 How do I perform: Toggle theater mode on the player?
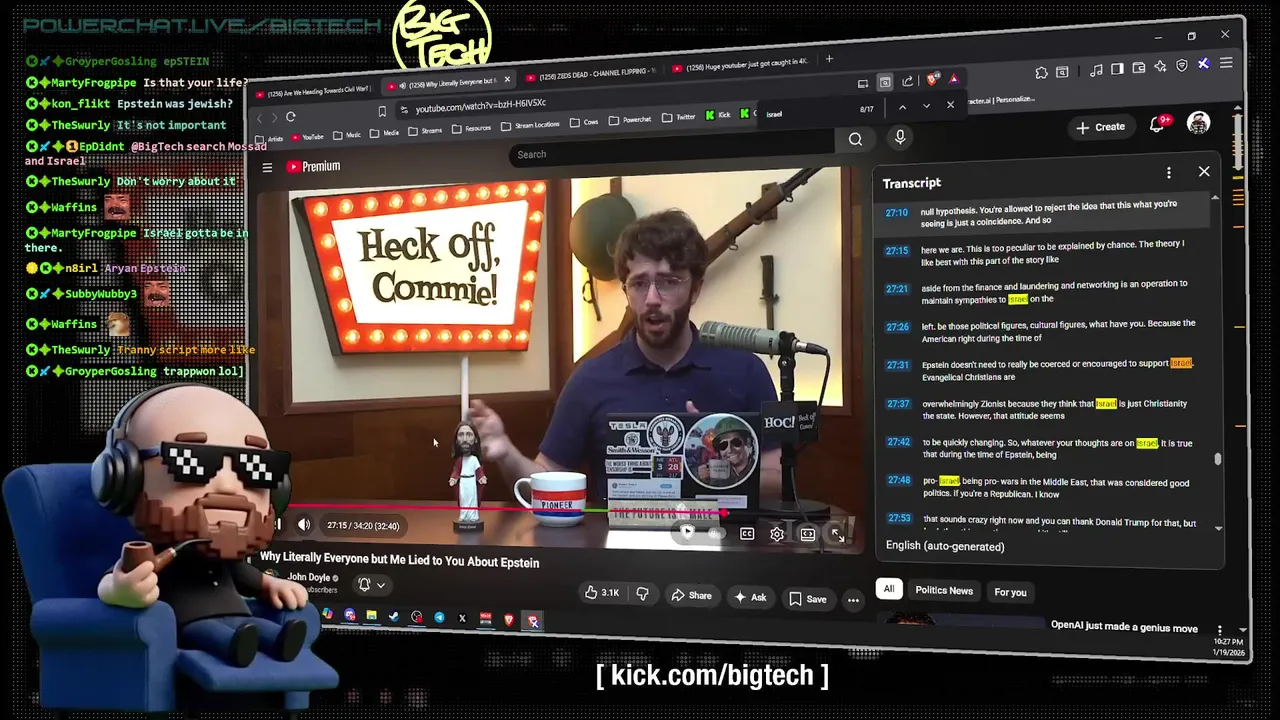tap(808, 534)
